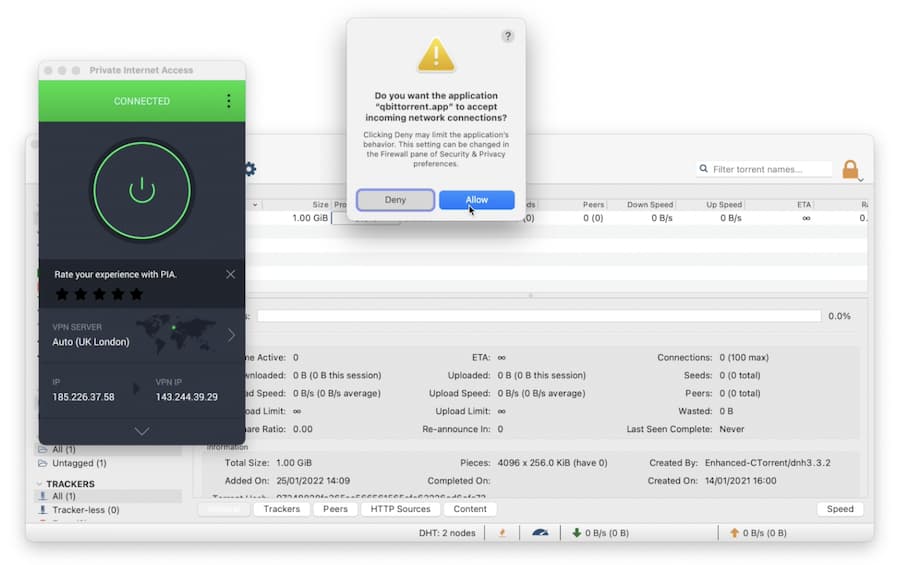Click Last Seen Complete Never value

click(732, 429)
